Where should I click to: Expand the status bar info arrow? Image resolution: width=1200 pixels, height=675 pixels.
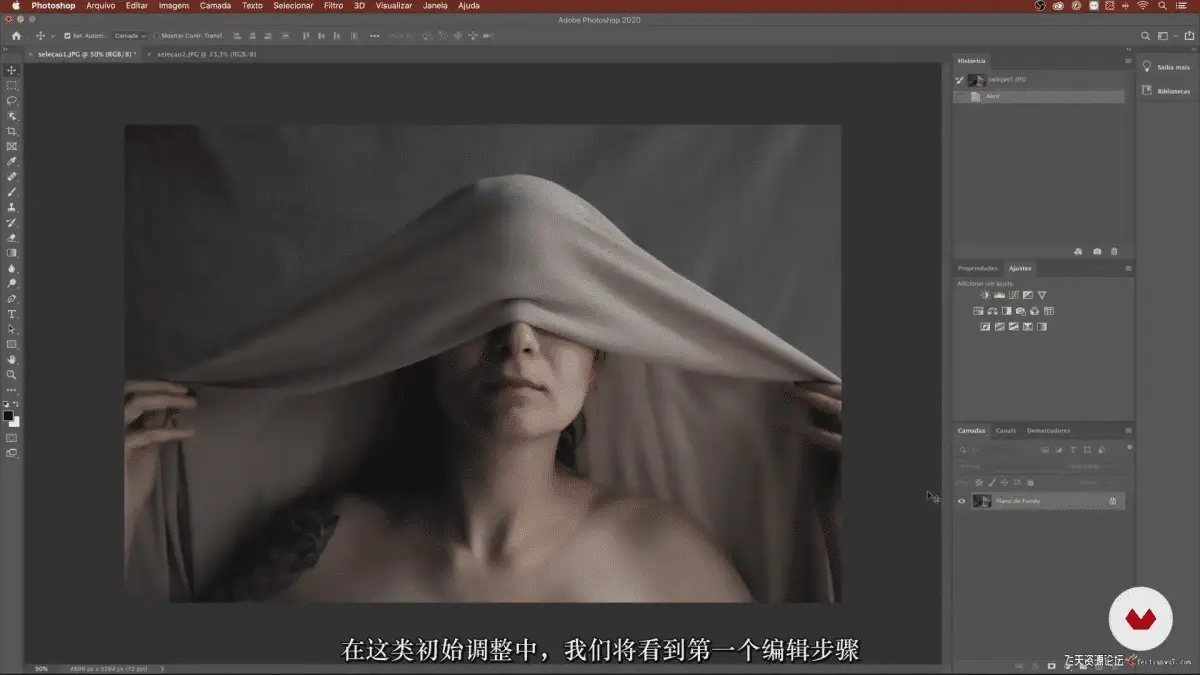click(162, 668)
